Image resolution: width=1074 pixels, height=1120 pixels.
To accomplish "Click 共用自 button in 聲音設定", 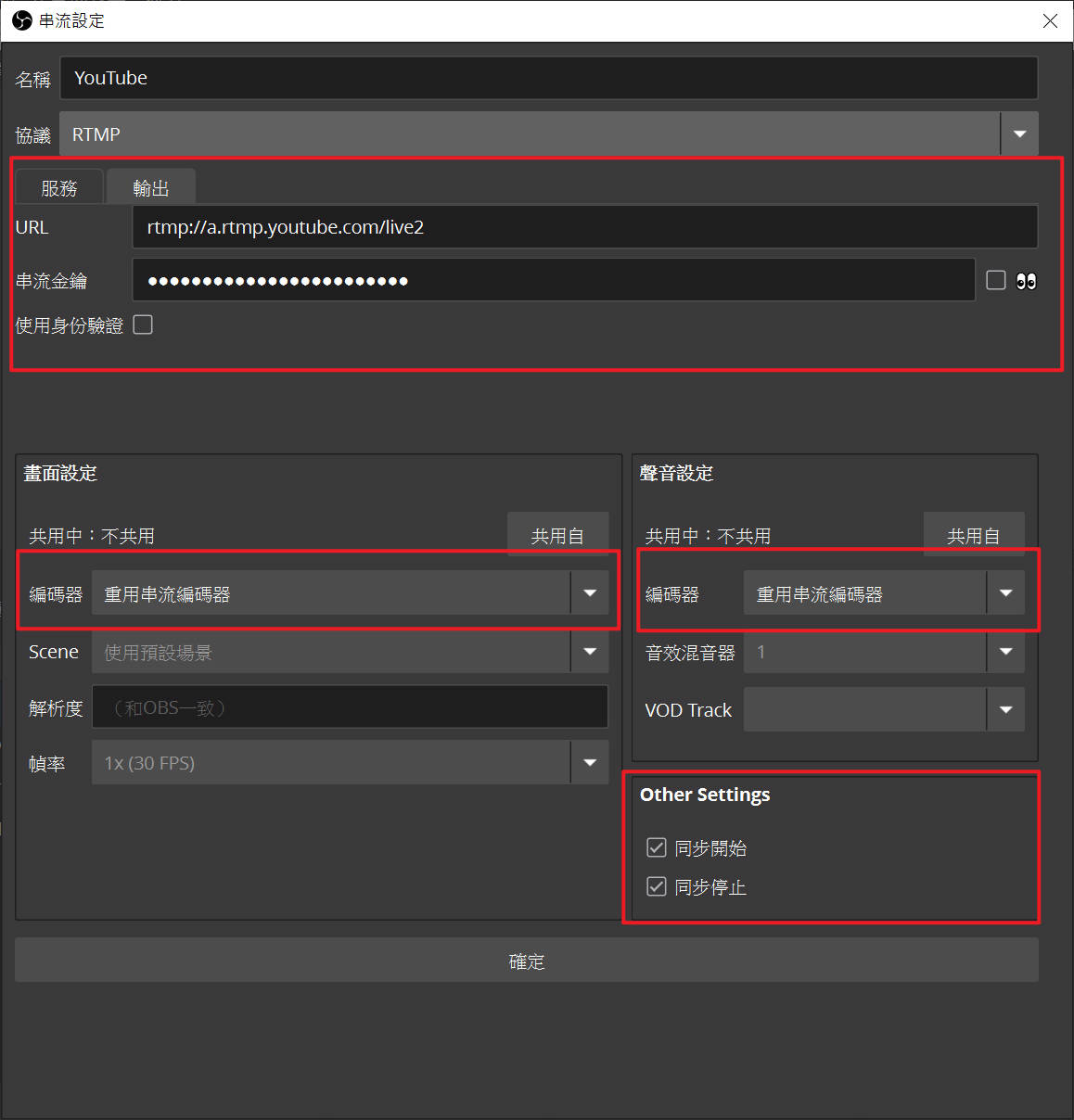I will (x=973, y=535).
